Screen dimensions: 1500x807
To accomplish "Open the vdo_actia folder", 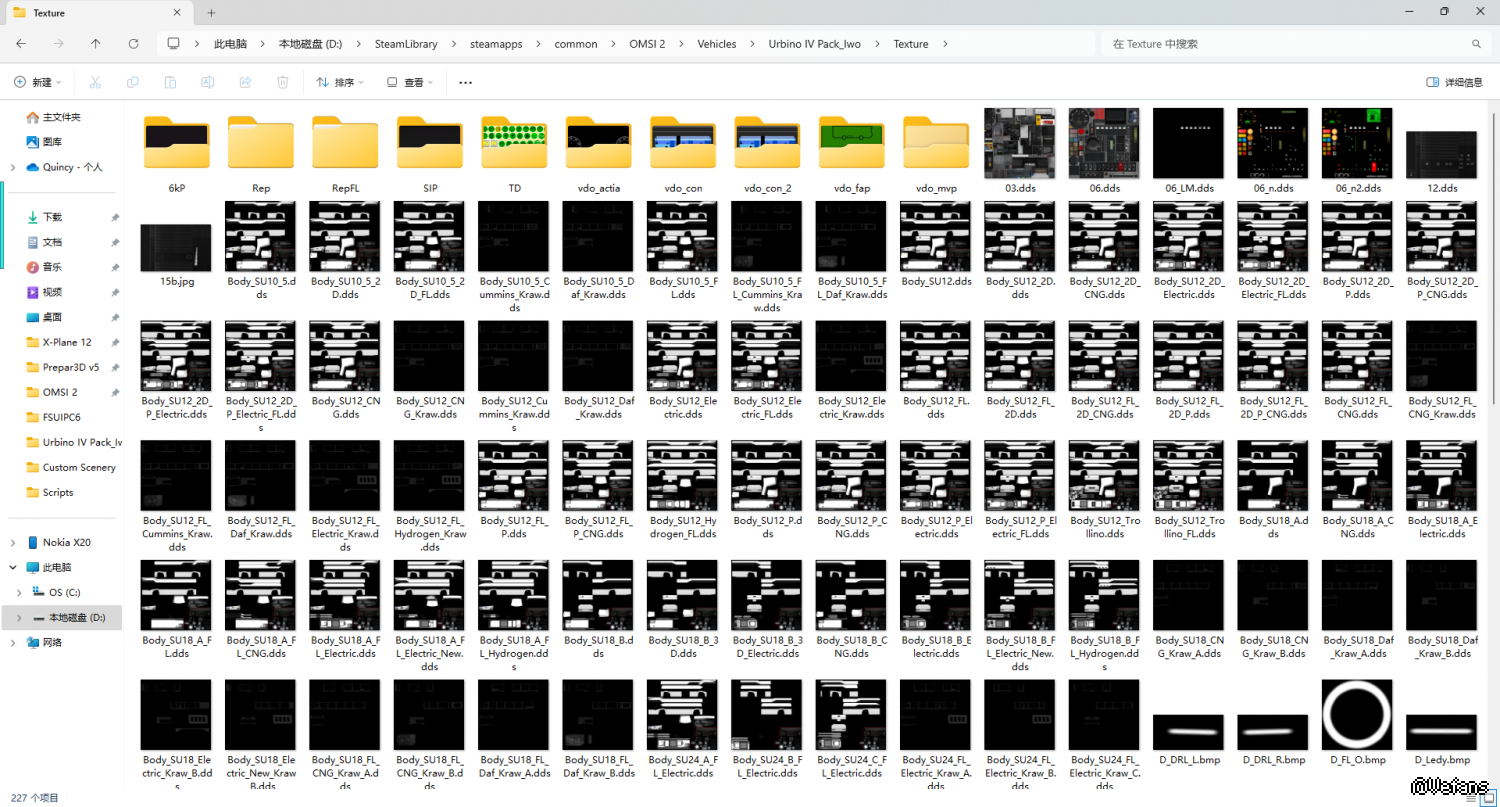I will click(598, 144).
